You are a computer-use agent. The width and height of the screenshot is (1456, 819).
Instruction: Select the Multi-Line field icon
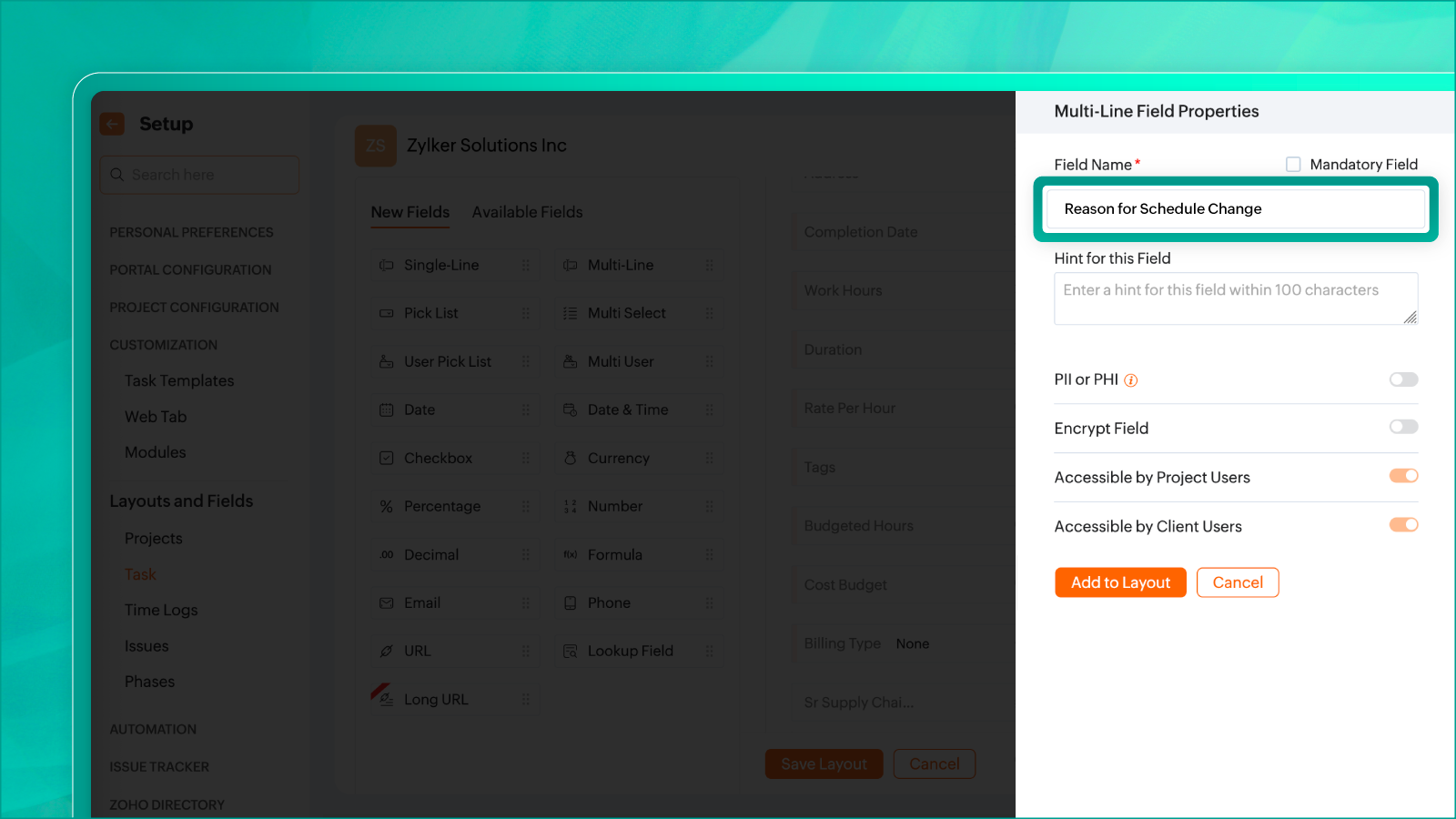[569, 265]
